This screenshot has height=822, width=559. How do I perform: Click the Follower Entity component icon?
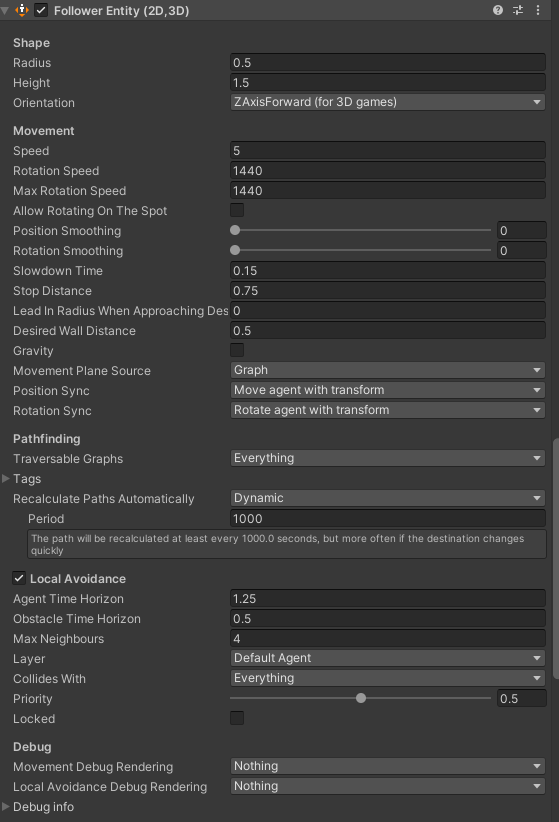[x=22, y=10]
